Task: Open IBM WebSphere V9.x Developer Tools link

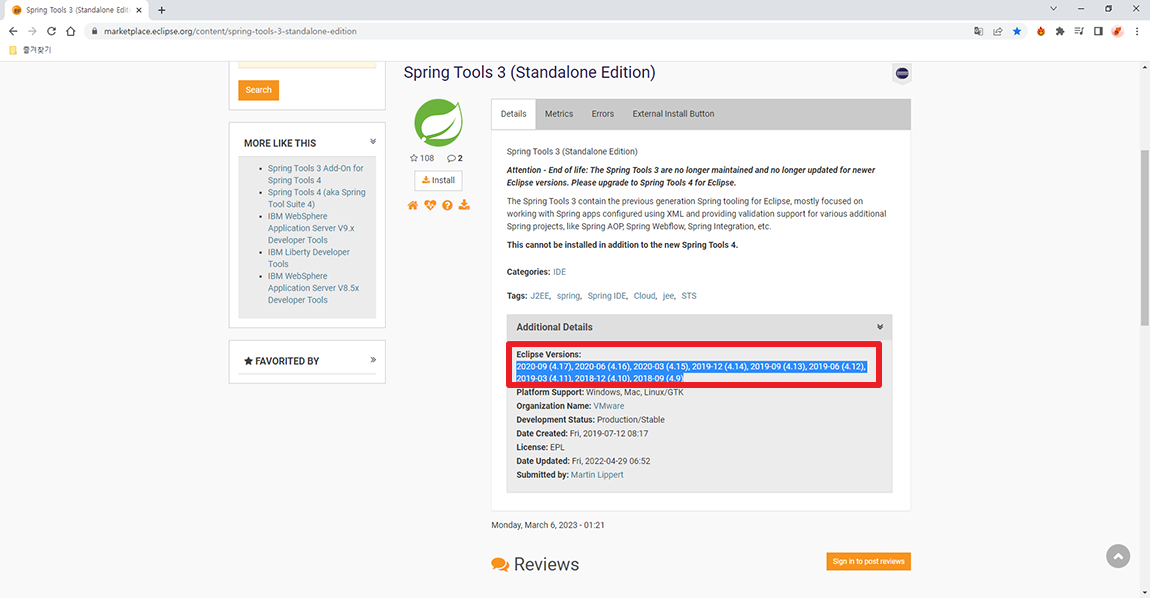Action: point(311,228)
